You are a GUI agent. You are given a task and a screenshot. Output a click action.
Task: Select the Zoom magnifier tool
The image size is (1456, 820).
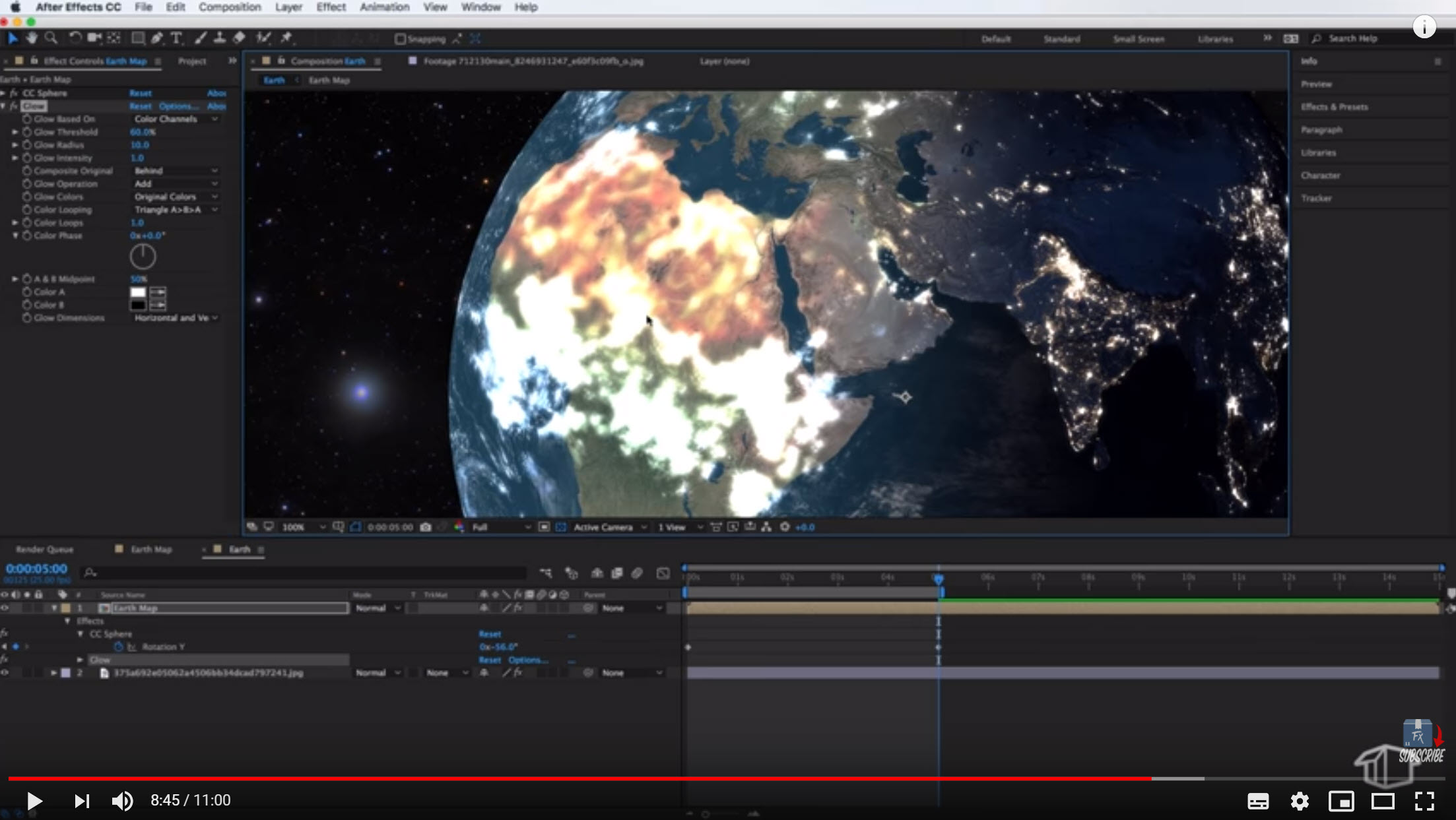50,38
